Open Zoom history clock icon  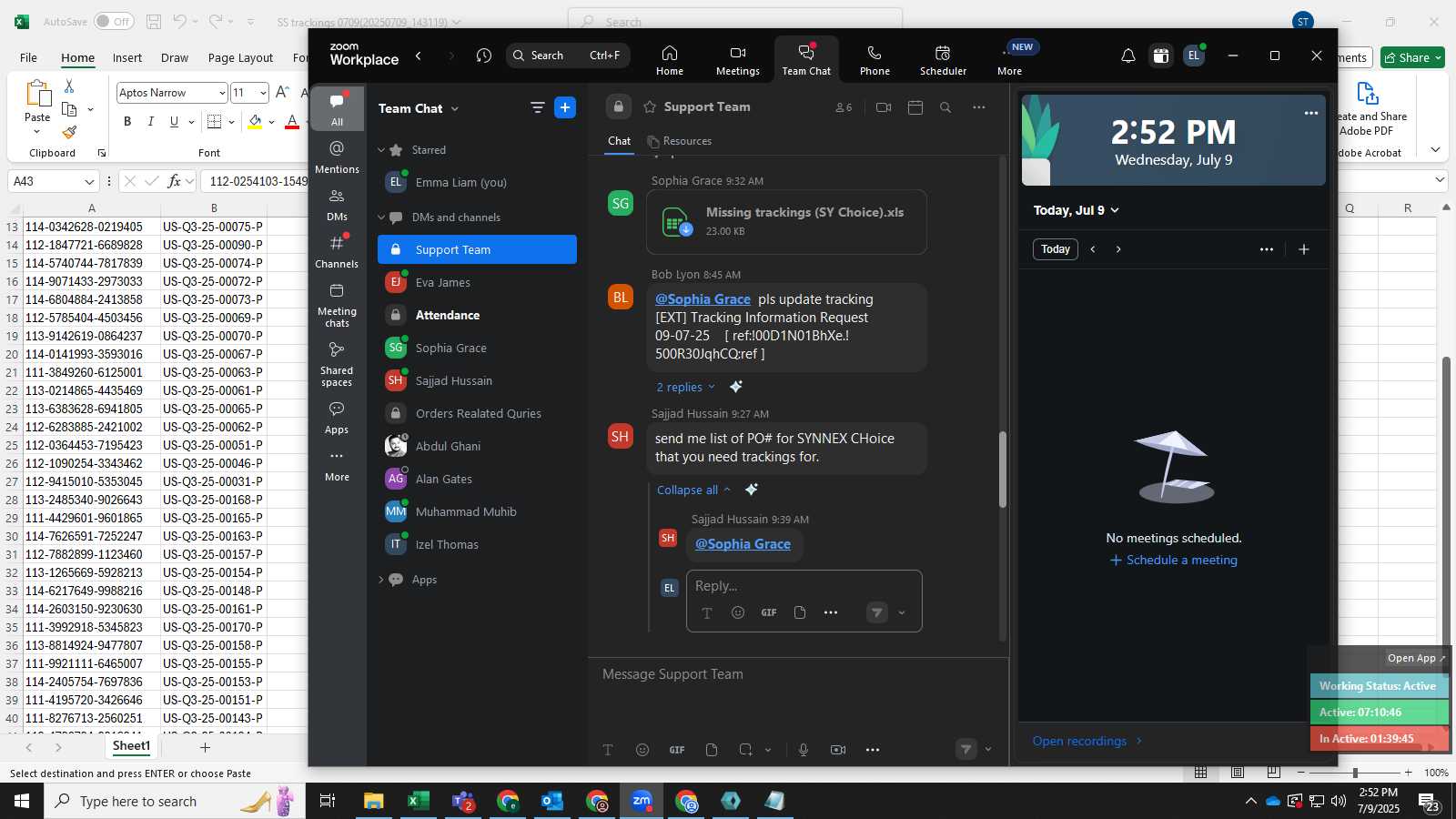[x=484, y=56]
